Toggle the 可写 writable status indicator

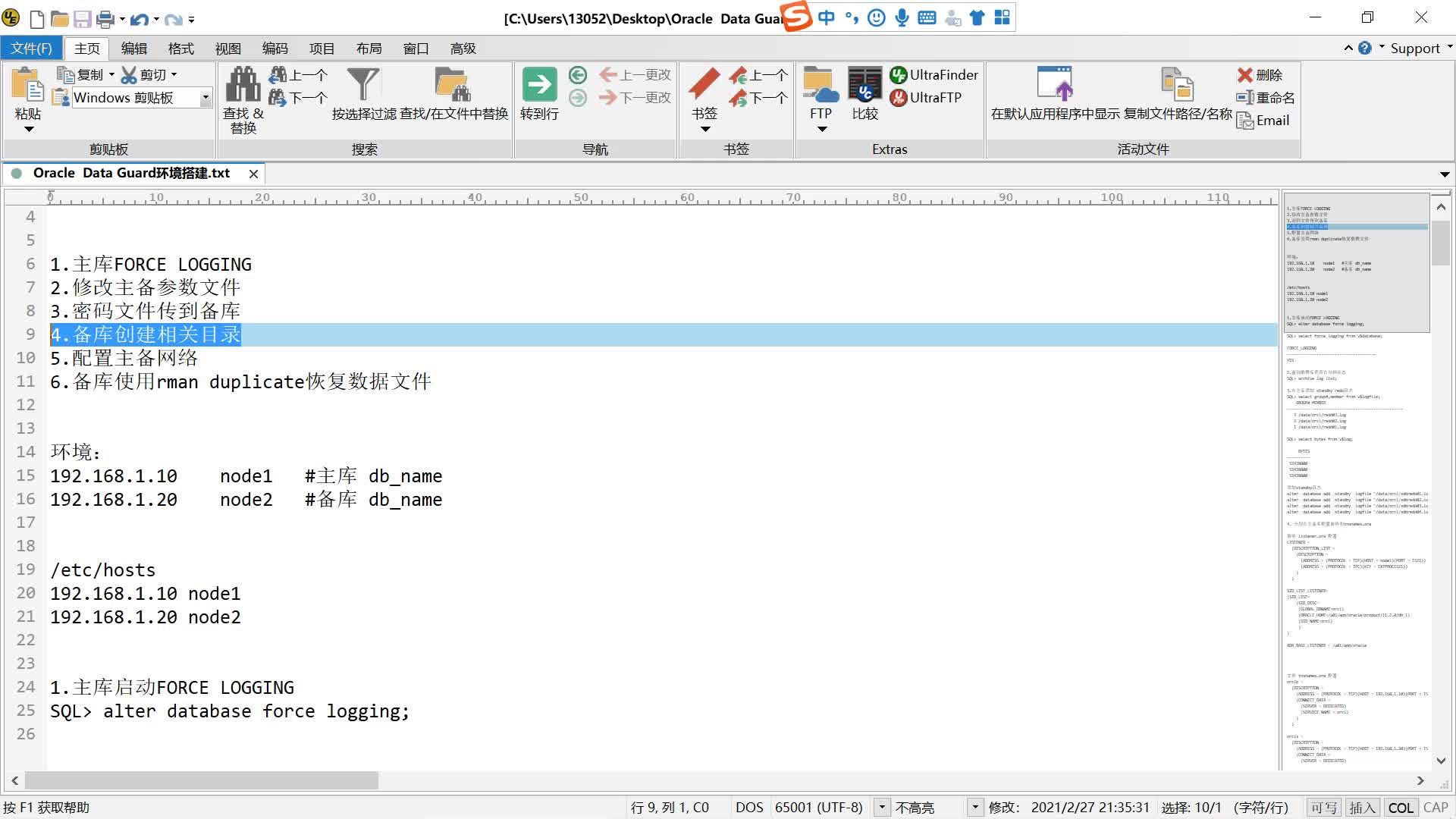(1324, 808)
